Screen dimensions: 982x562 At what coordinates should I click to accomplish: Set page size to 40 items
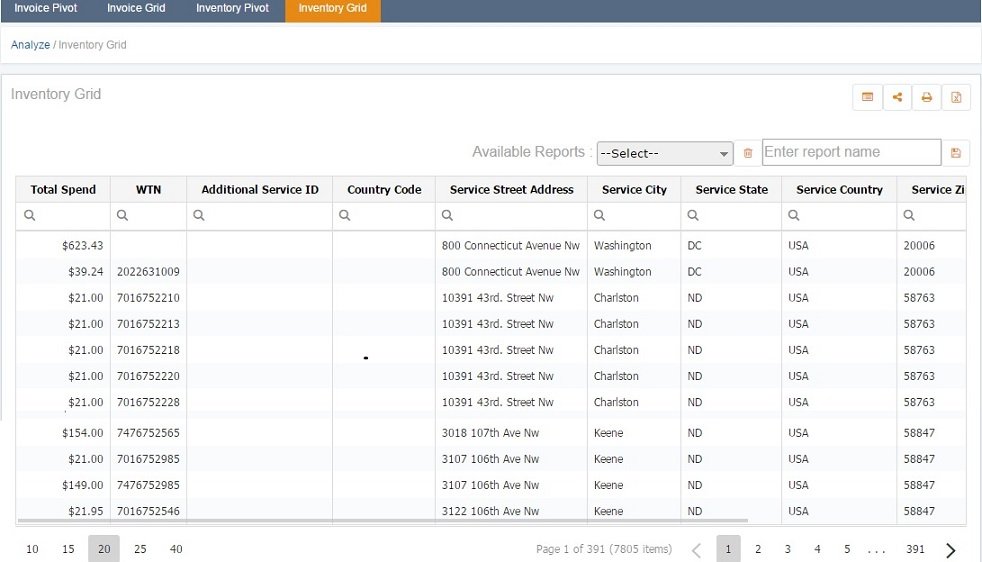176,549
